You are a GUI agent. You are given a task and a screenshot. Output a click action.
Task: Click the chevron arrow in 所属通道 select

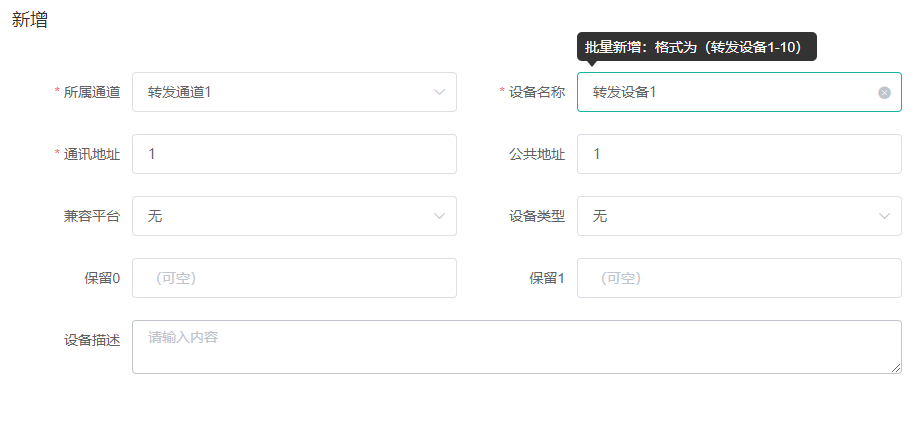(x=439, y=92)
